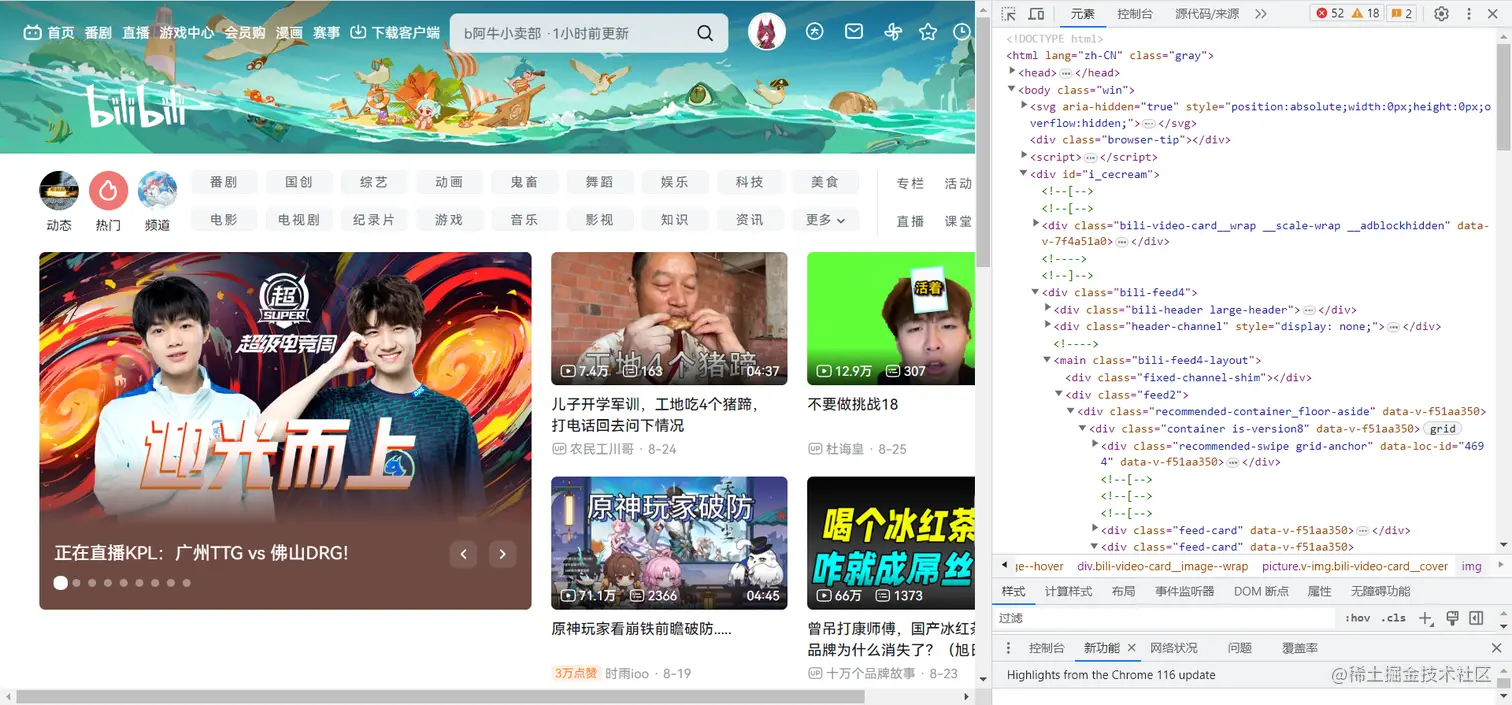The width and height of the screenshot is (1512, 705).
Task: Click the search magnifier icon in bilibili search box
Action: point(705,33)
